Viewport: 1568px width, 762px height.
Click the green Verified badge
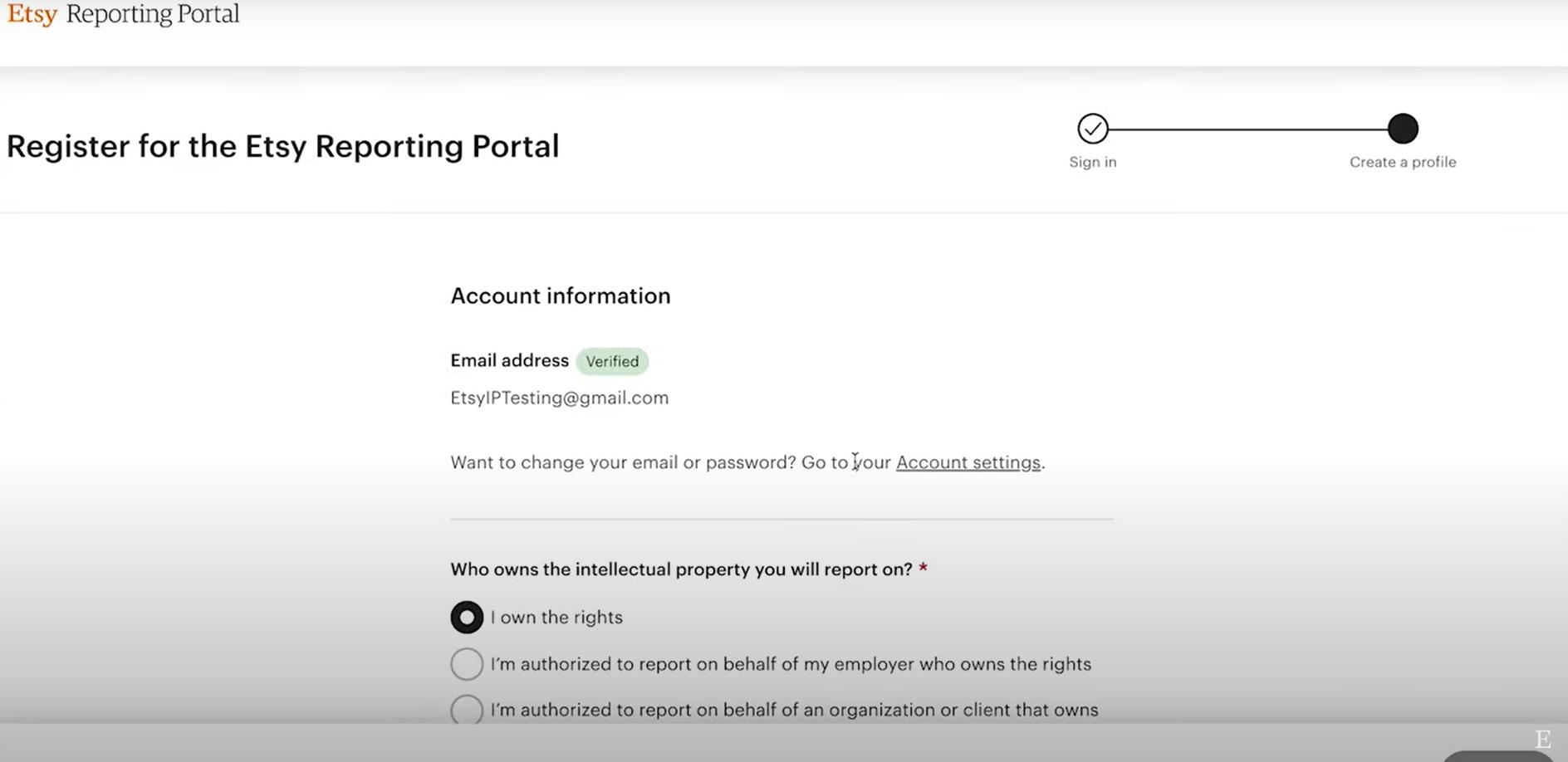point(612,361)
